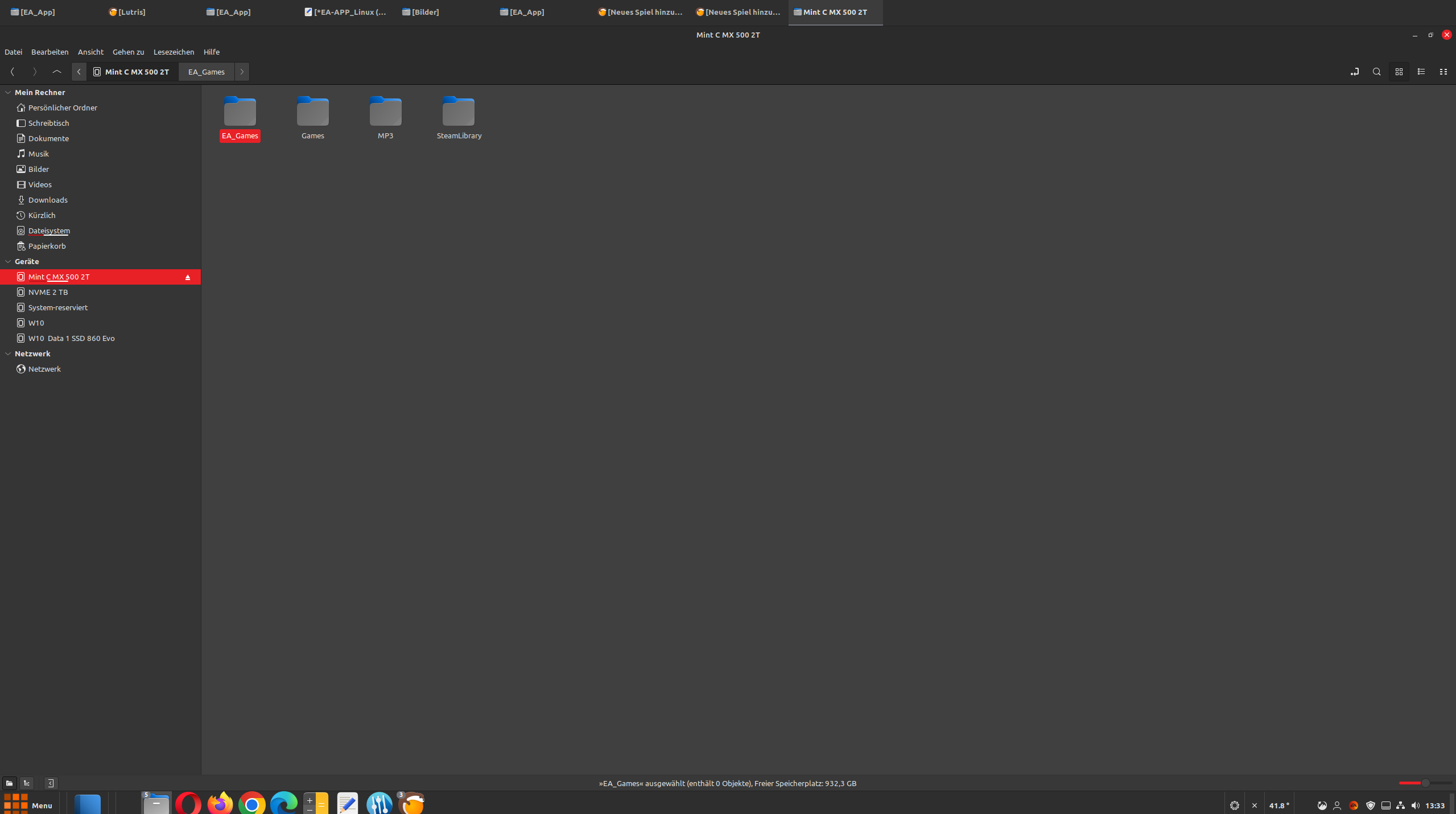Collapse the Netzwerk section
Viewport: 1456px width, 814px height.
point(8,353)
